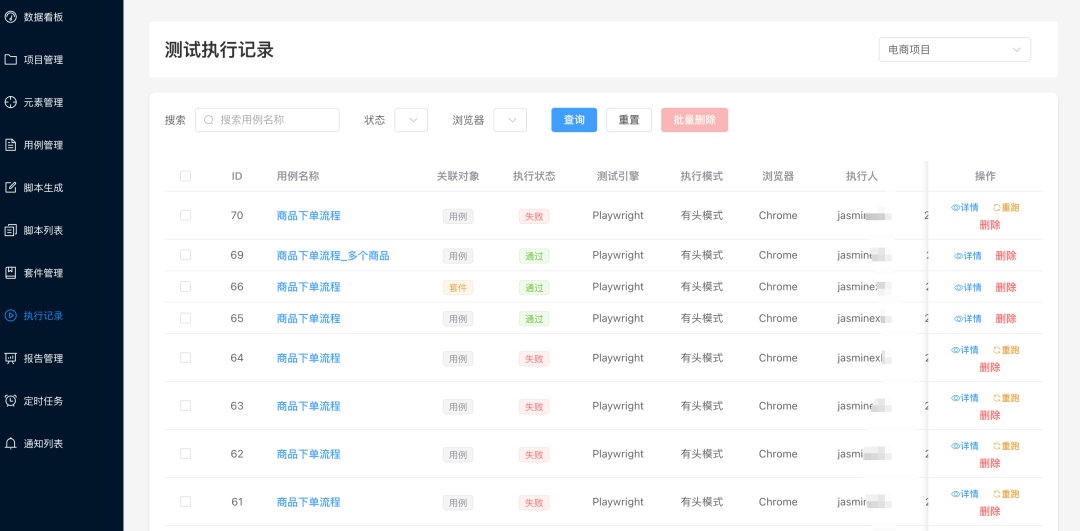Tick the checkbox for ID 63
This screenshot has height=531, width=1080.
185,406
